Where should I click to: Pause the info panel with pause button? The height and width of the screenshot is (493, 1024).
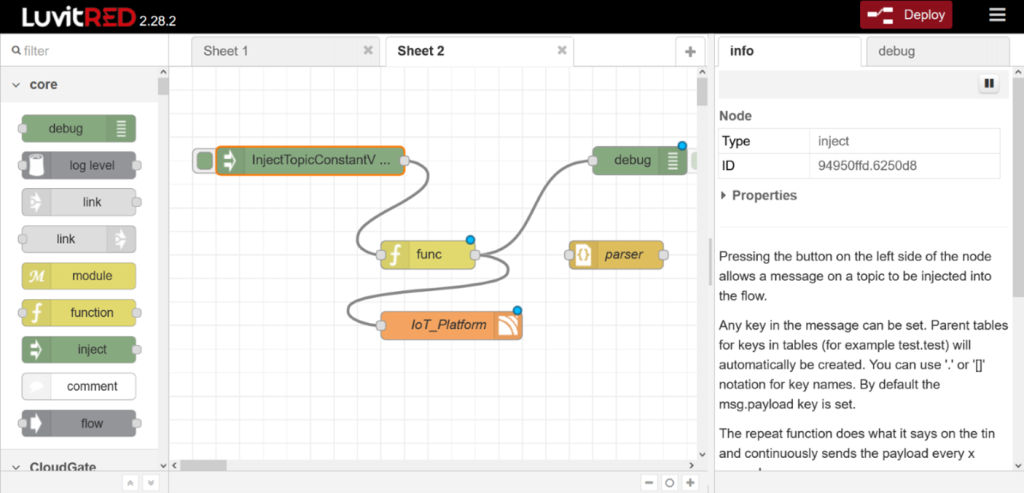click(x=989, y=84)
